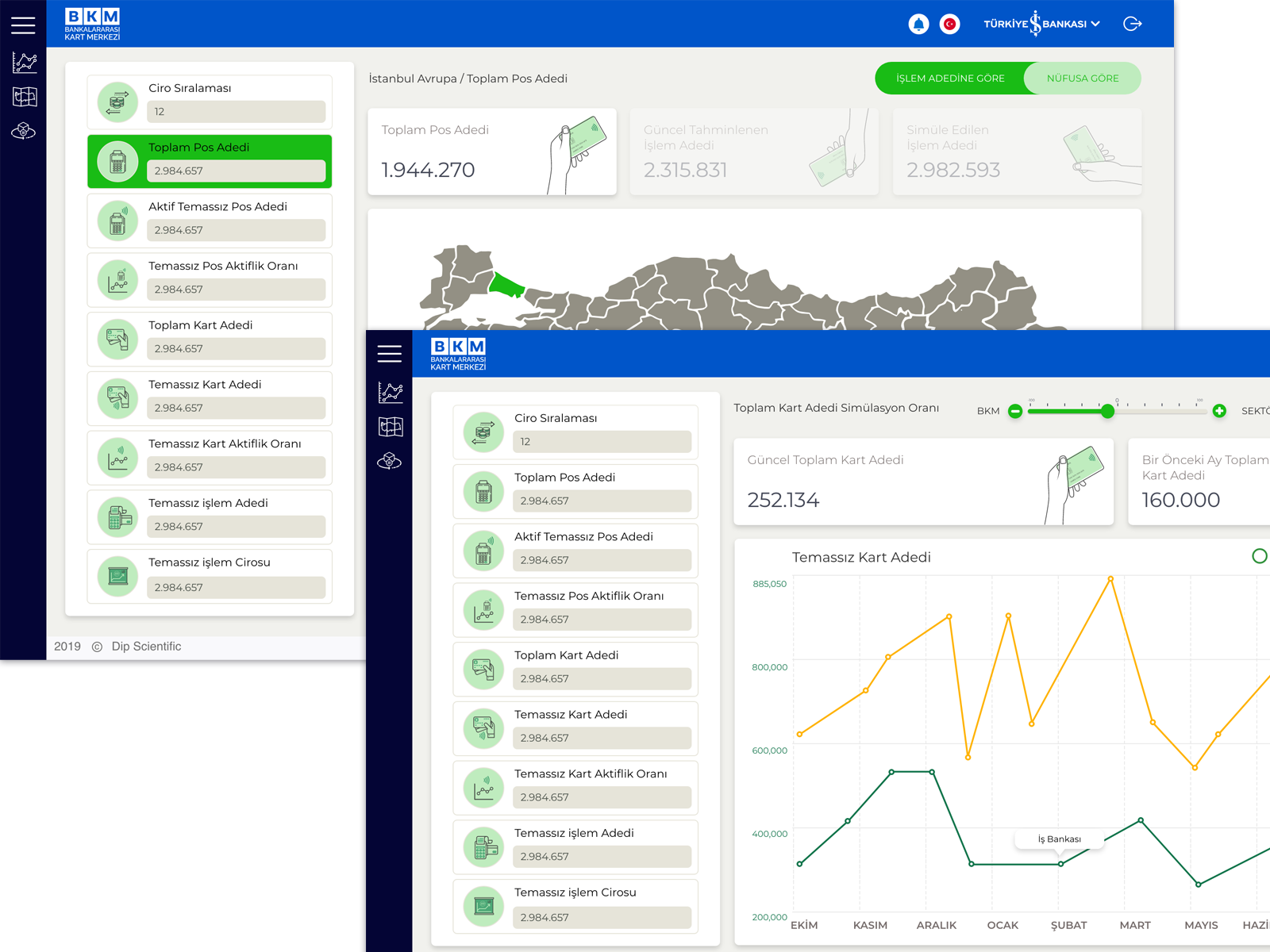Open hamburger menu in front window
Viewport: 1270px width, 952px height.
pyautogui.click(x=389, y=354)
